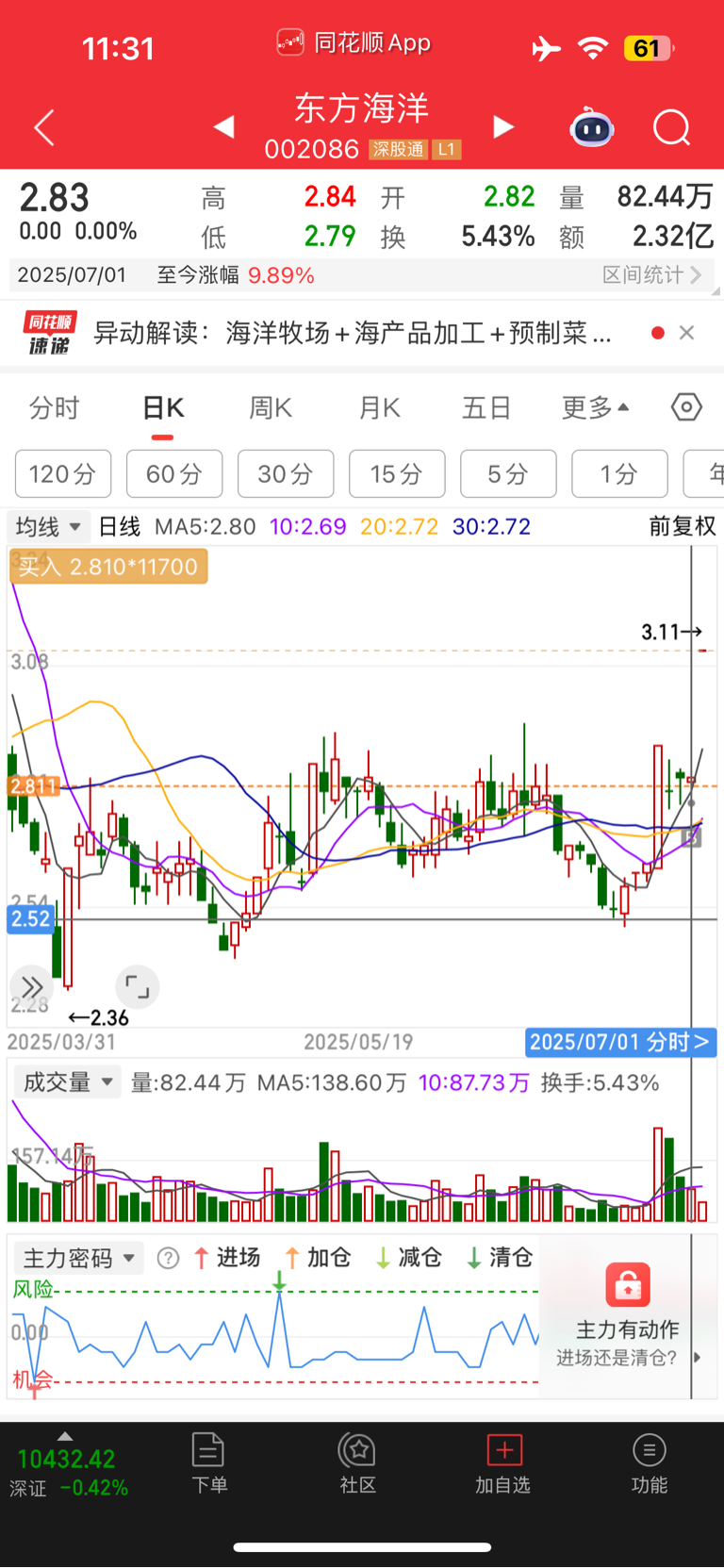Viewport: 724px width, 1568px height.
Task: Read the 异动解读 headline
Action: pyautogui.click(x=353, y=332)
